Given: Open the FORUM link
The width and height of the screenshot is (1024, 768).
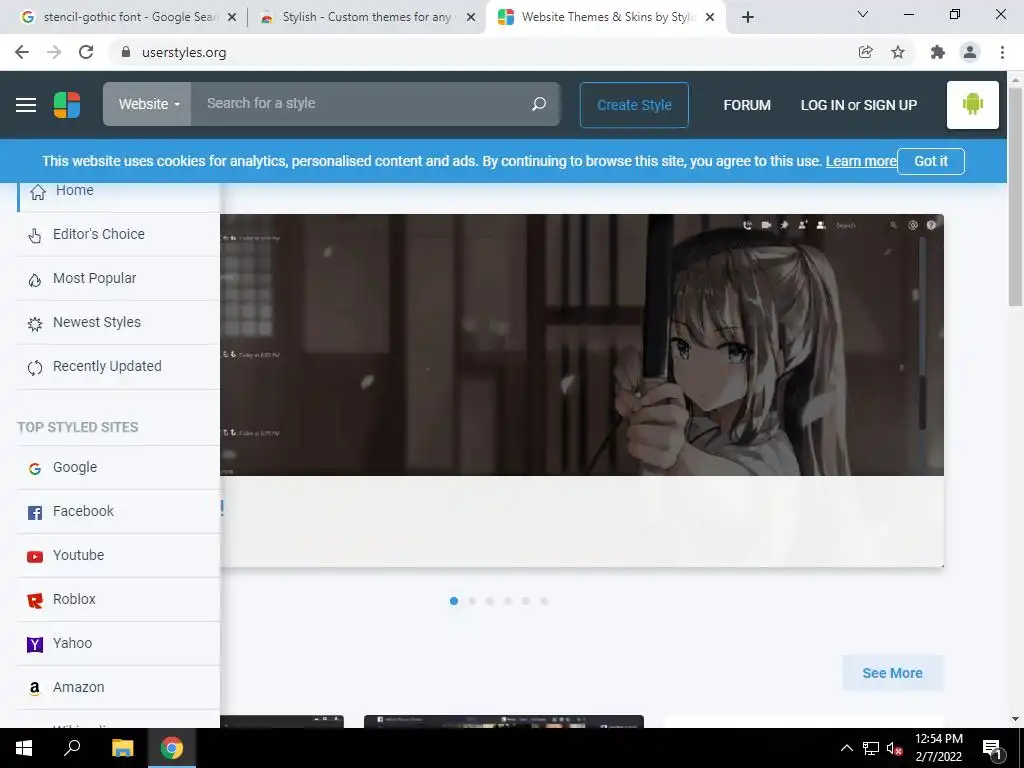Looking at the screenshot, I should pos(747,105).
